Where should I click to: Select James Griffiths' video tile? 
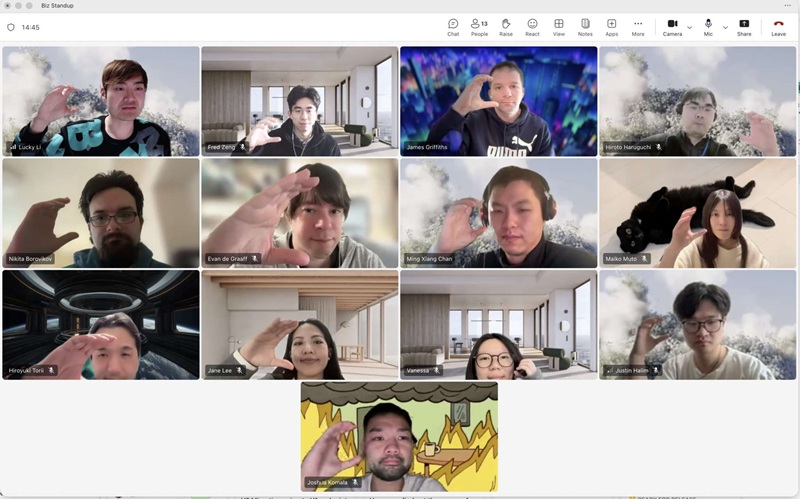(498, 100)
